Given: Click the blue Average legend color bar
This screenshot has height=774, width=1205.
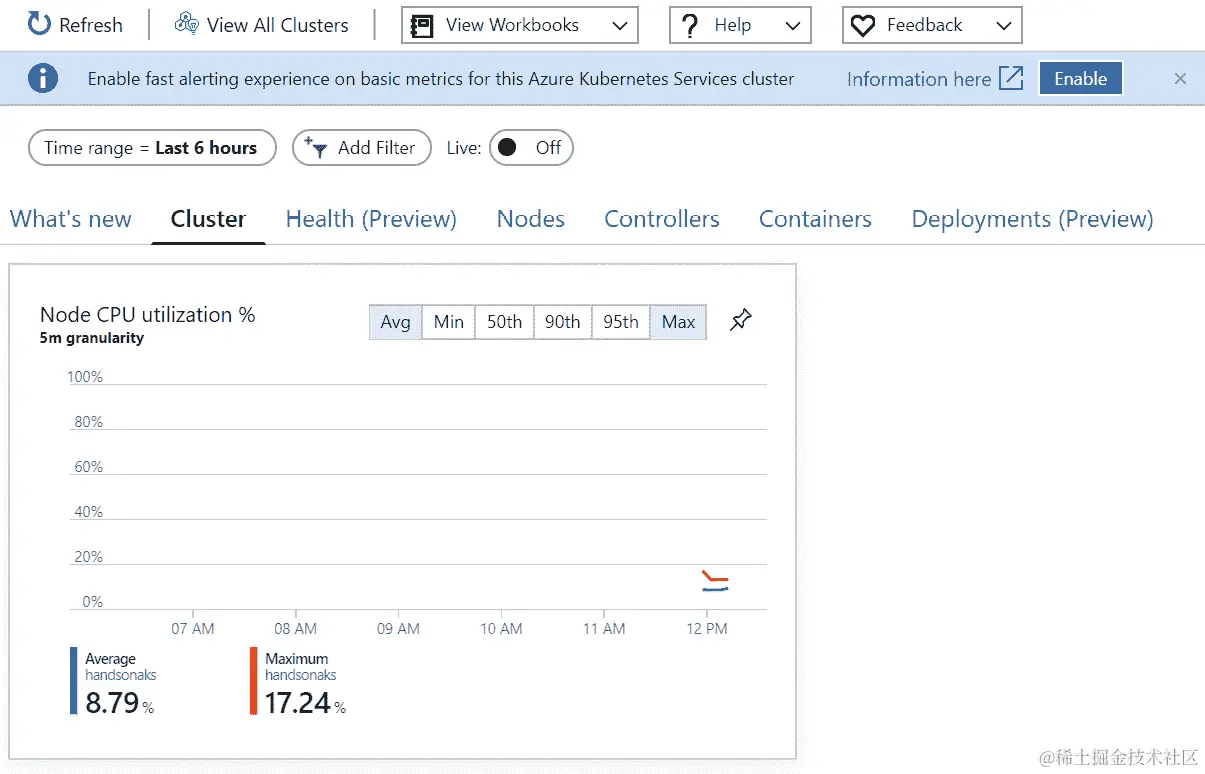Looking at the screenshot, I should point(73,681).
